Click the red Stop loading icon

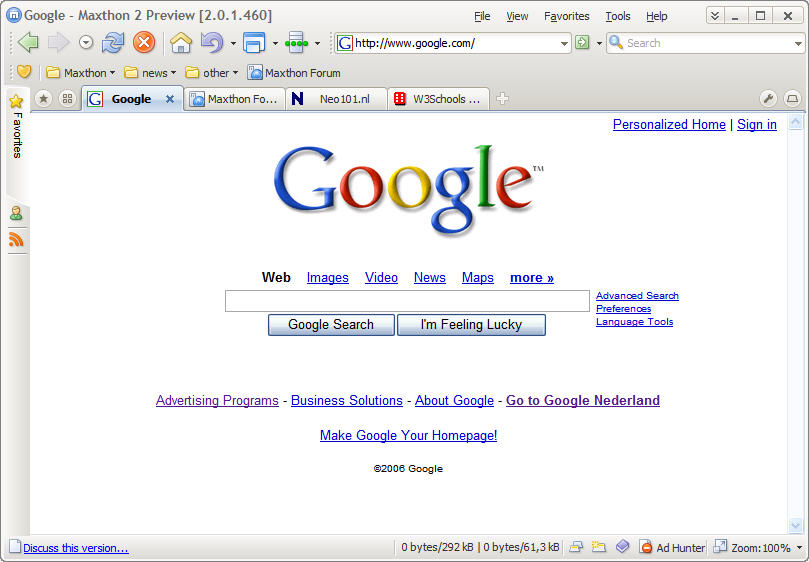[144, 42]
